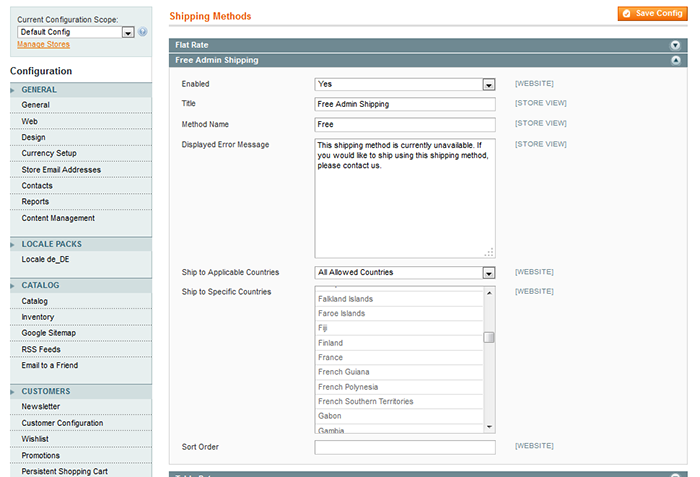Open the Google Sitemap tab
Viewport: 700px width, 477px height.
tap(81, 333)
